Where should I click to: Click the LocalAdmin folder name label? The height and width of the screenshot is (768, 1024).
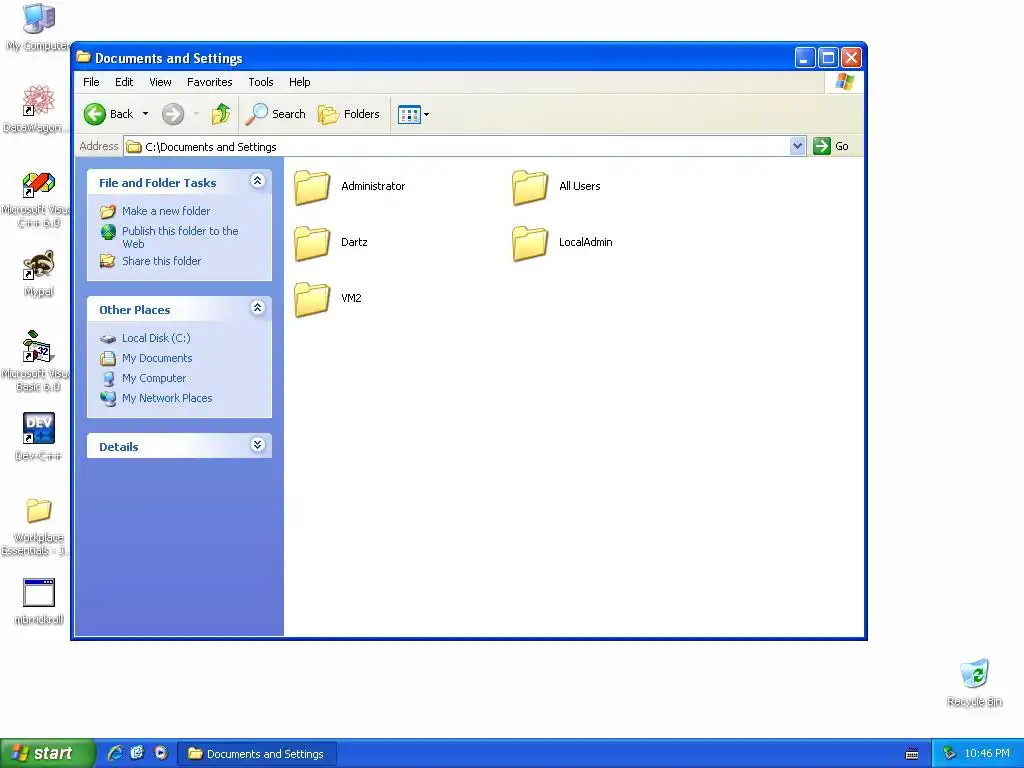(x=586, y=242)
